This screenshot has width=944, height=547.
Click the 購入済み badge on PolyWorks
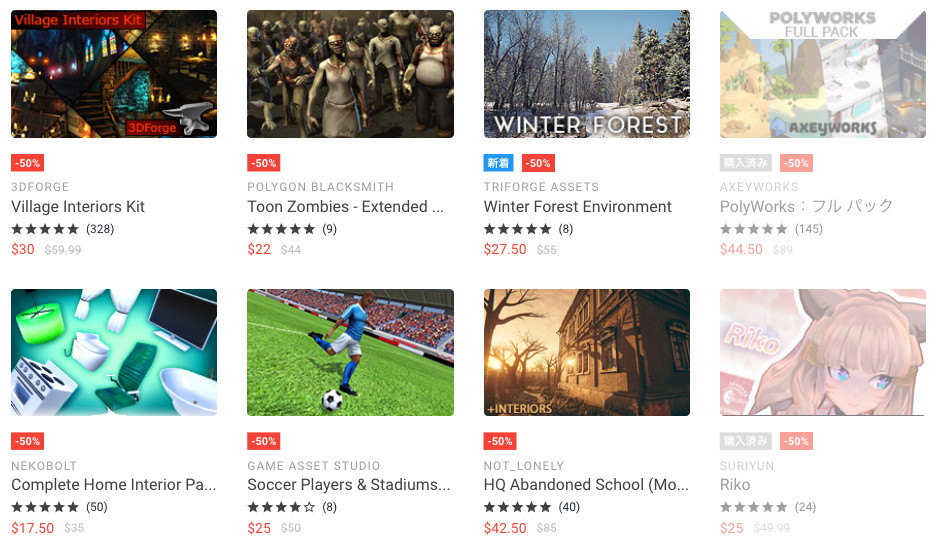point(745,163)
